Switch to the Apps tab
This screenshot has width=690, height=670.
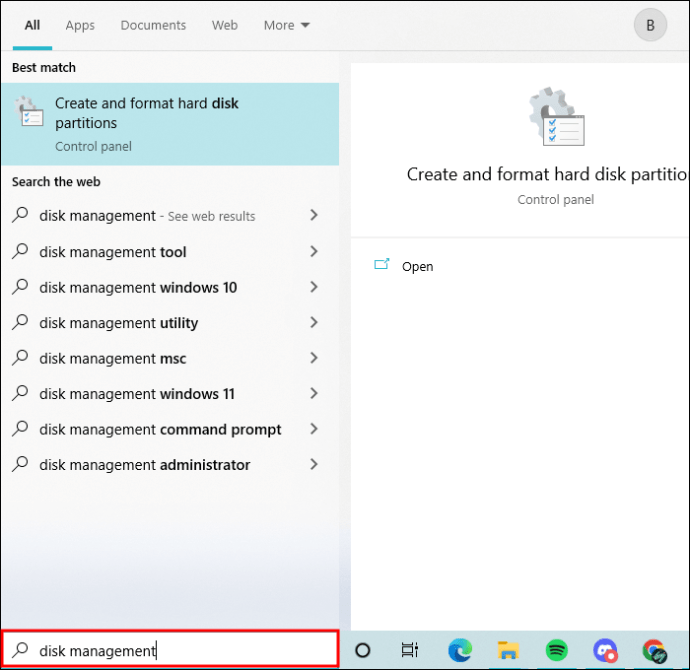coord(80,25)
